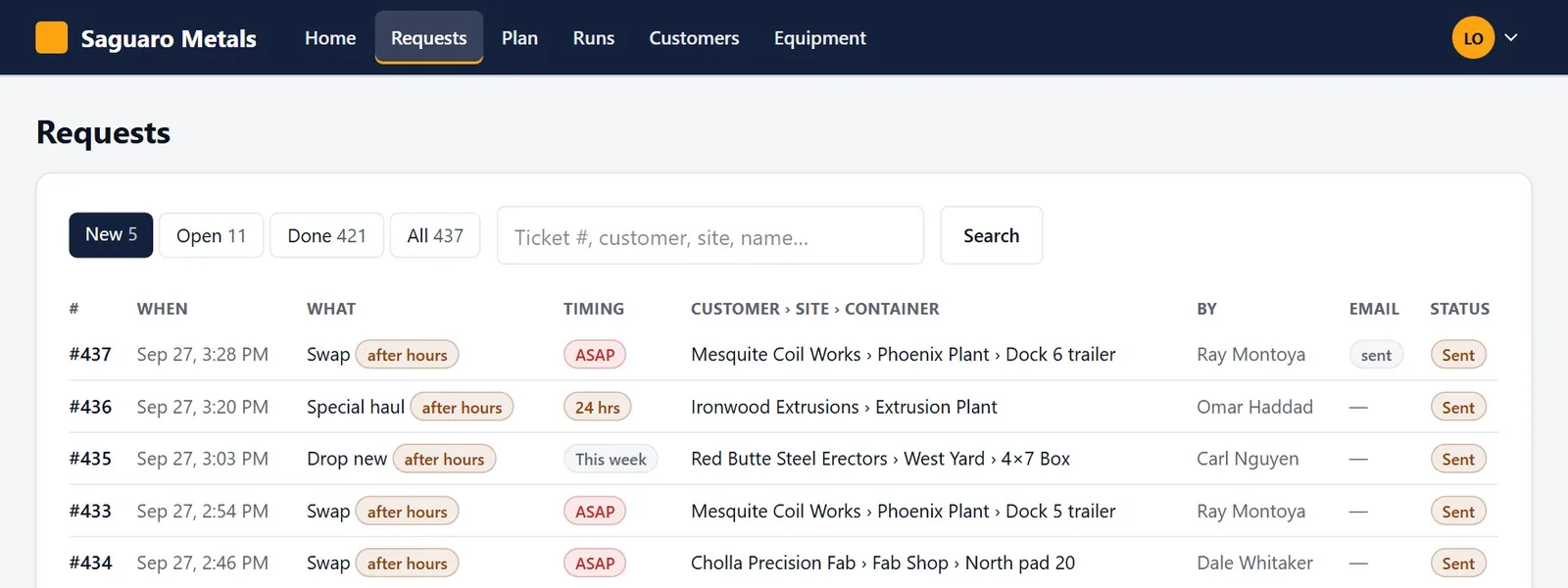Switch to the Open 11 filter

tap(212, 235)
